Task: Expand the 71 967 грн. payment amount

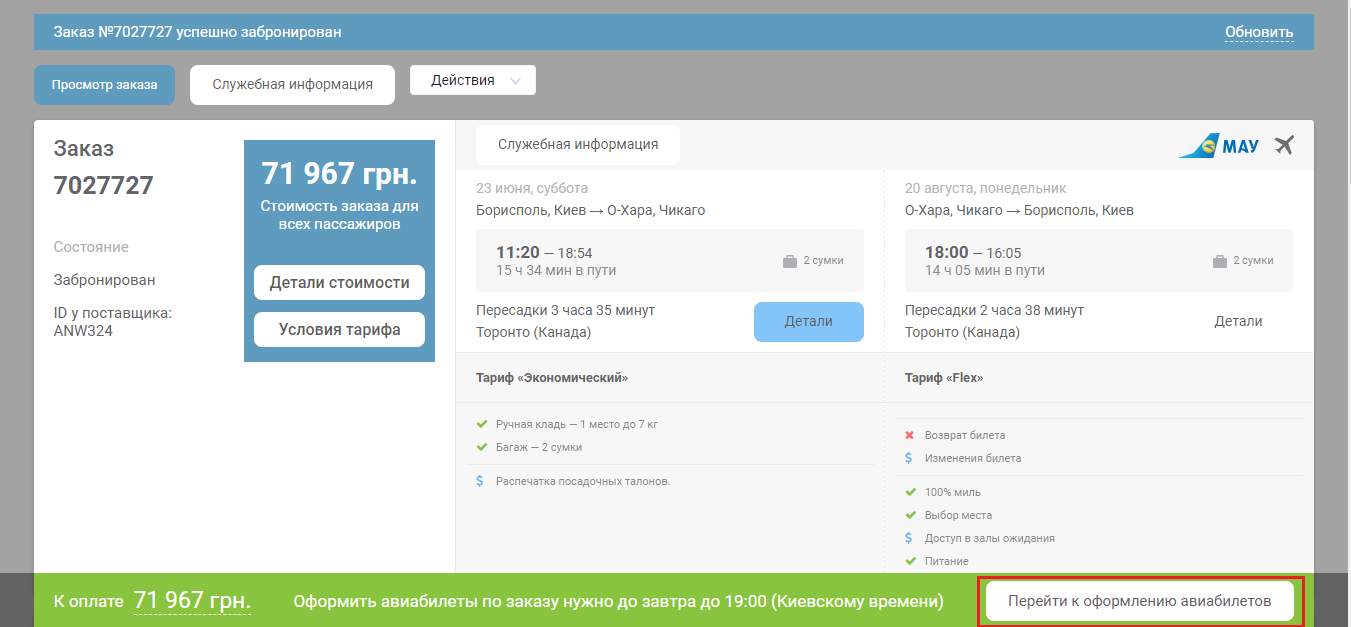Action: pyautogui.click(x=192, y=601)
